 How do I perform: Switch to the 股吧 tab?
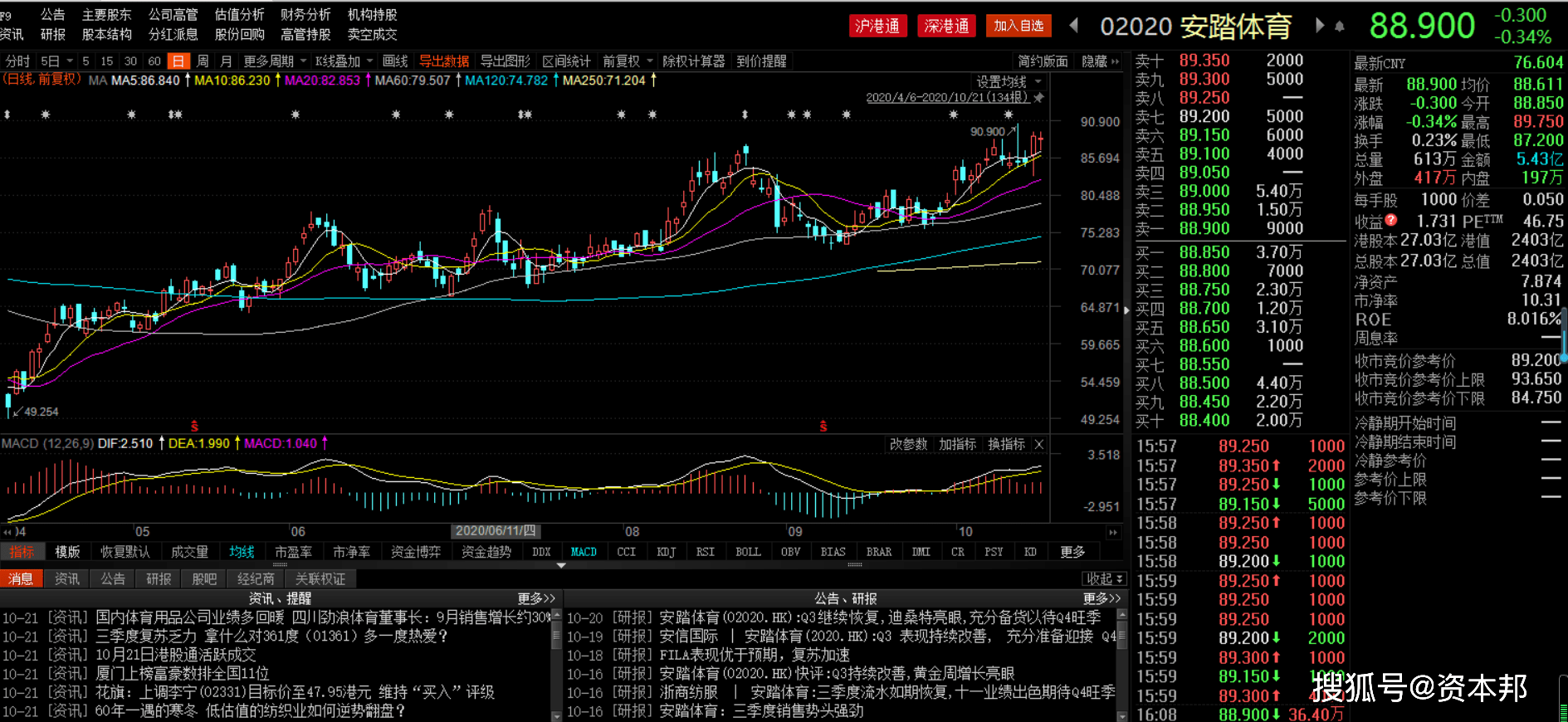pos(204,578)
